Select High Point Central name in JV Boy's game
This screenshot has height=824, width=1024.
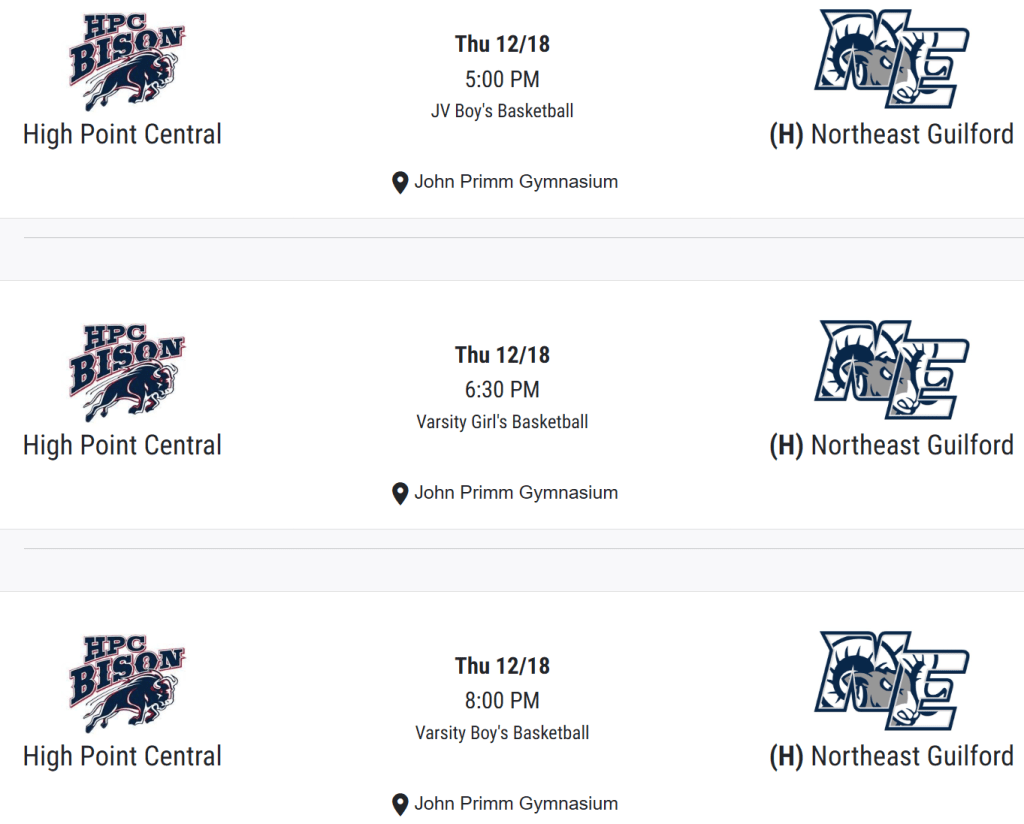(x=122, y=134)
